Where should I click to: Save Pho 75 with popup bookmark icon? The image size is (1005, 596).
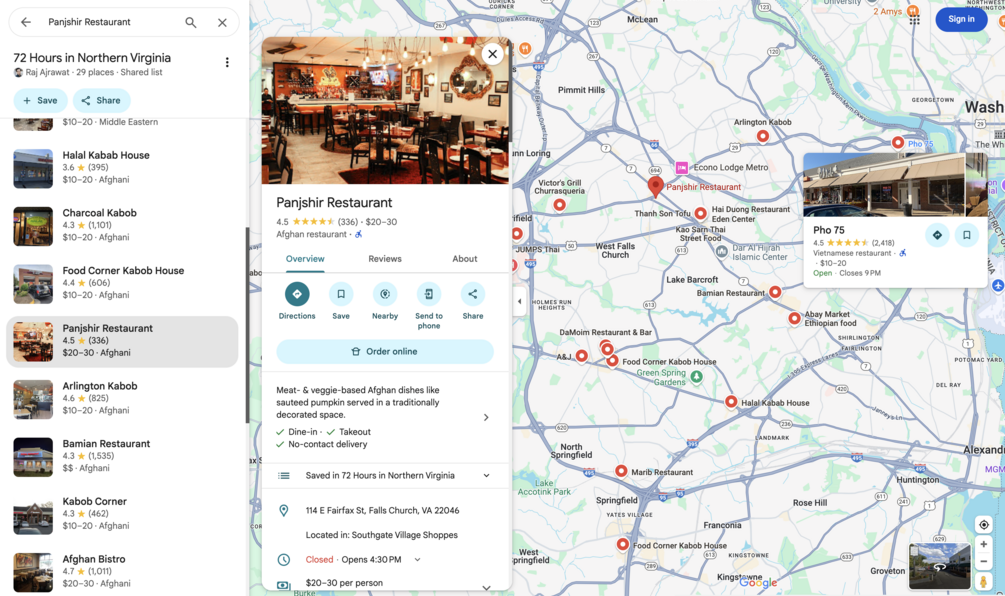pos(967,235)
